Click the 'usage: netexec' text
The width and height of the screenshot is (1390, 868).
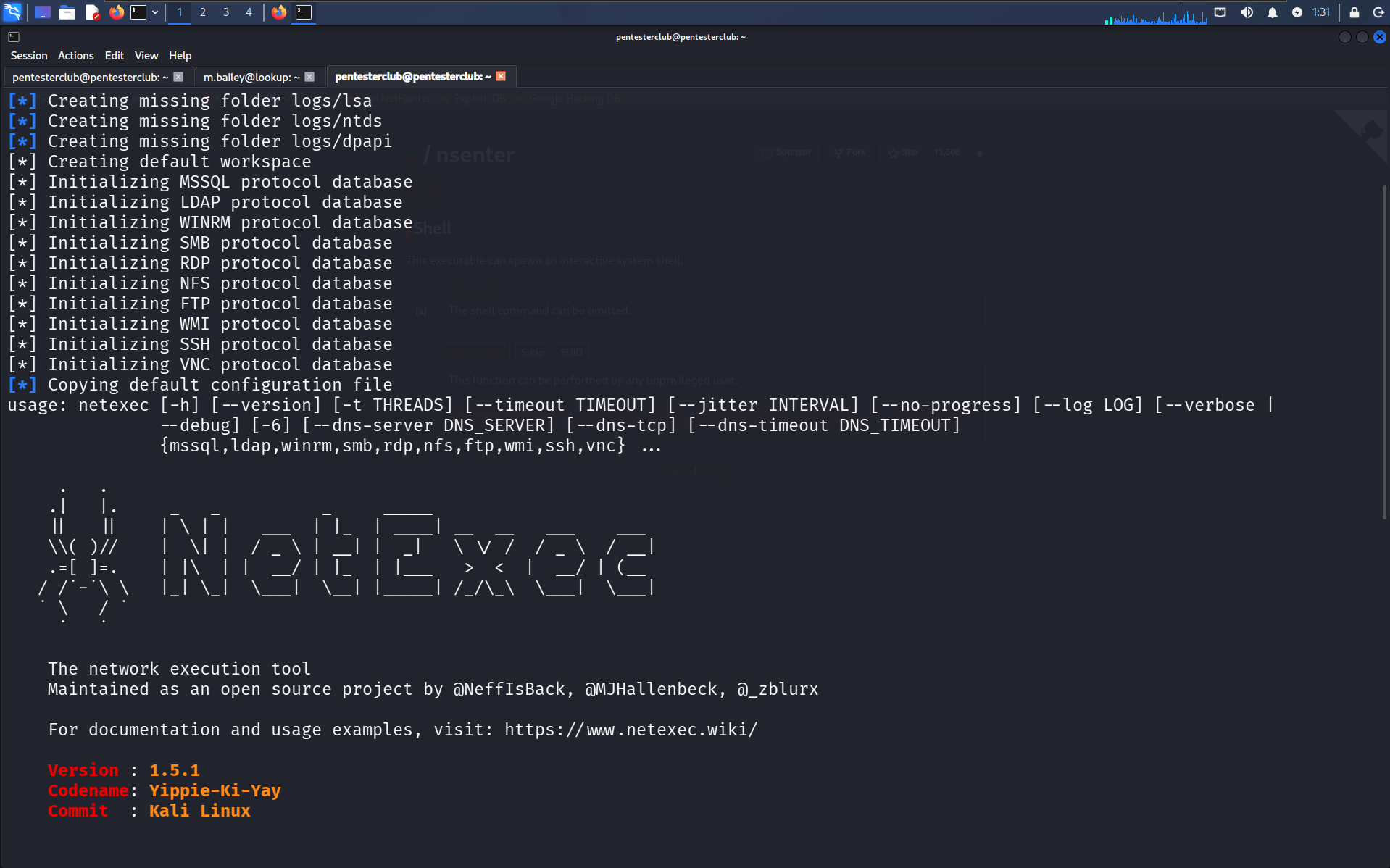pos(78,405)
